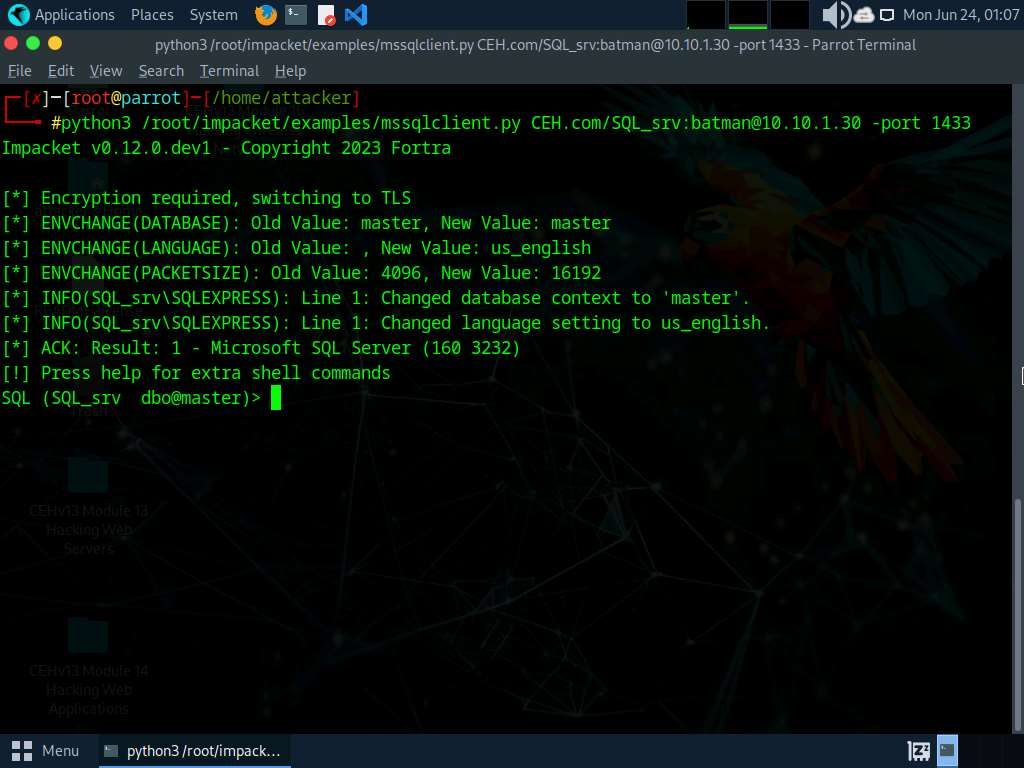1024x768 pixels.
Task: Open the network cloud status icon
Action: [864, 15]
